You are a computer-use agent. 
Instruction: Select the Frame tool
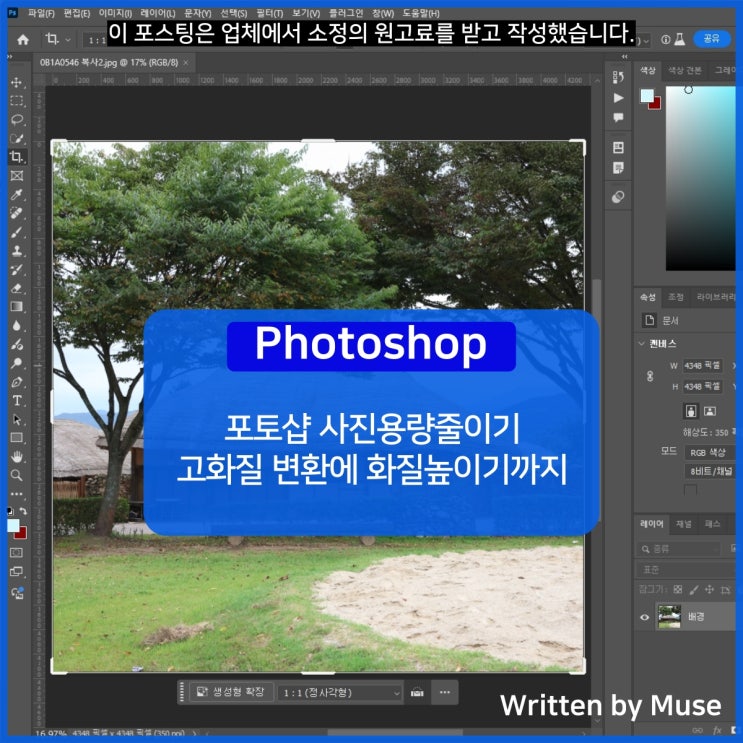[17, 176]
